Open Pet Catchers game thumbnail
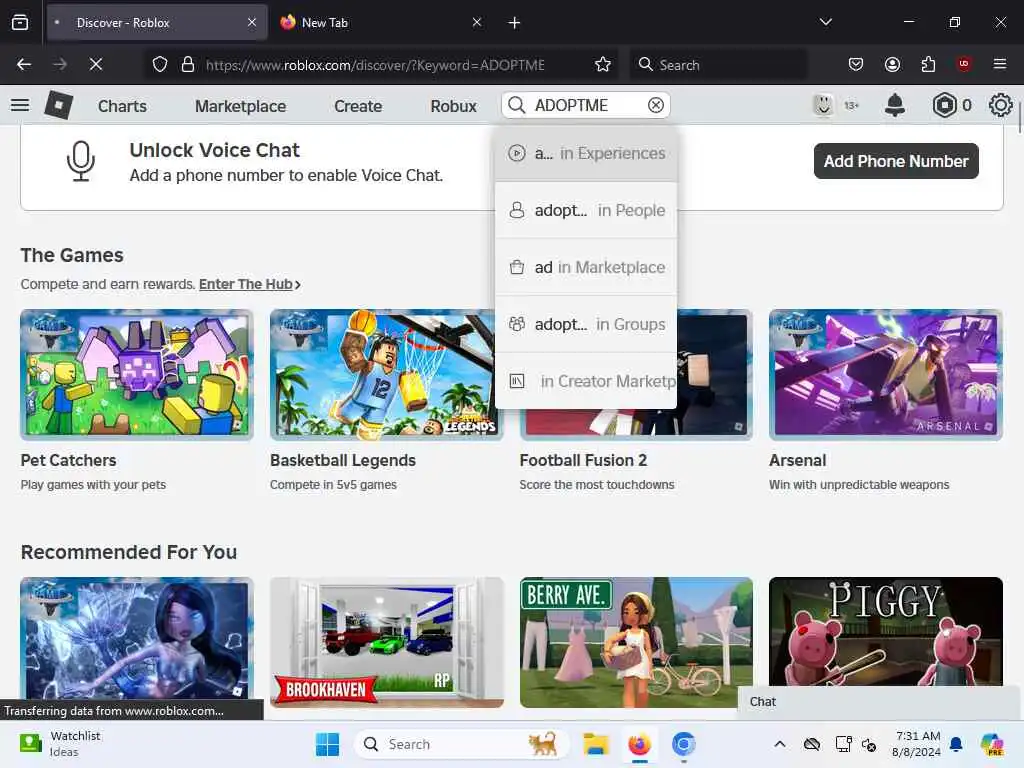Screen dimensions: 1024x768 136,374
